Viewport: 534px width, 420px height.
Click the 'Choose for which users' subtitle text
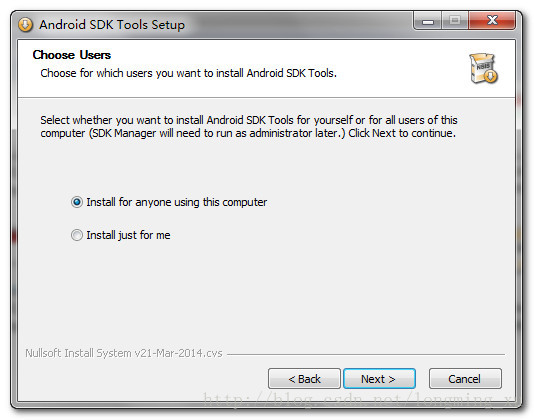pos(188,73)
